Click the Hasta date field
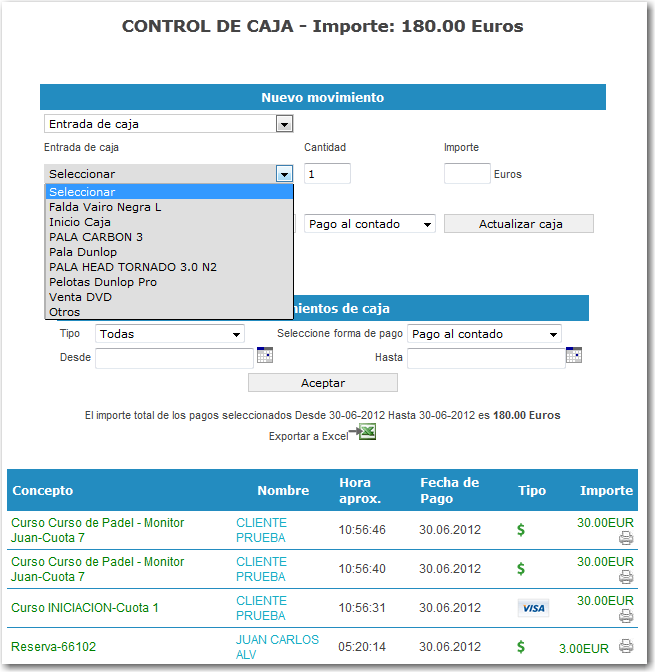The width and height of the screenshot is (655, 672). click(x=486, y=358)
